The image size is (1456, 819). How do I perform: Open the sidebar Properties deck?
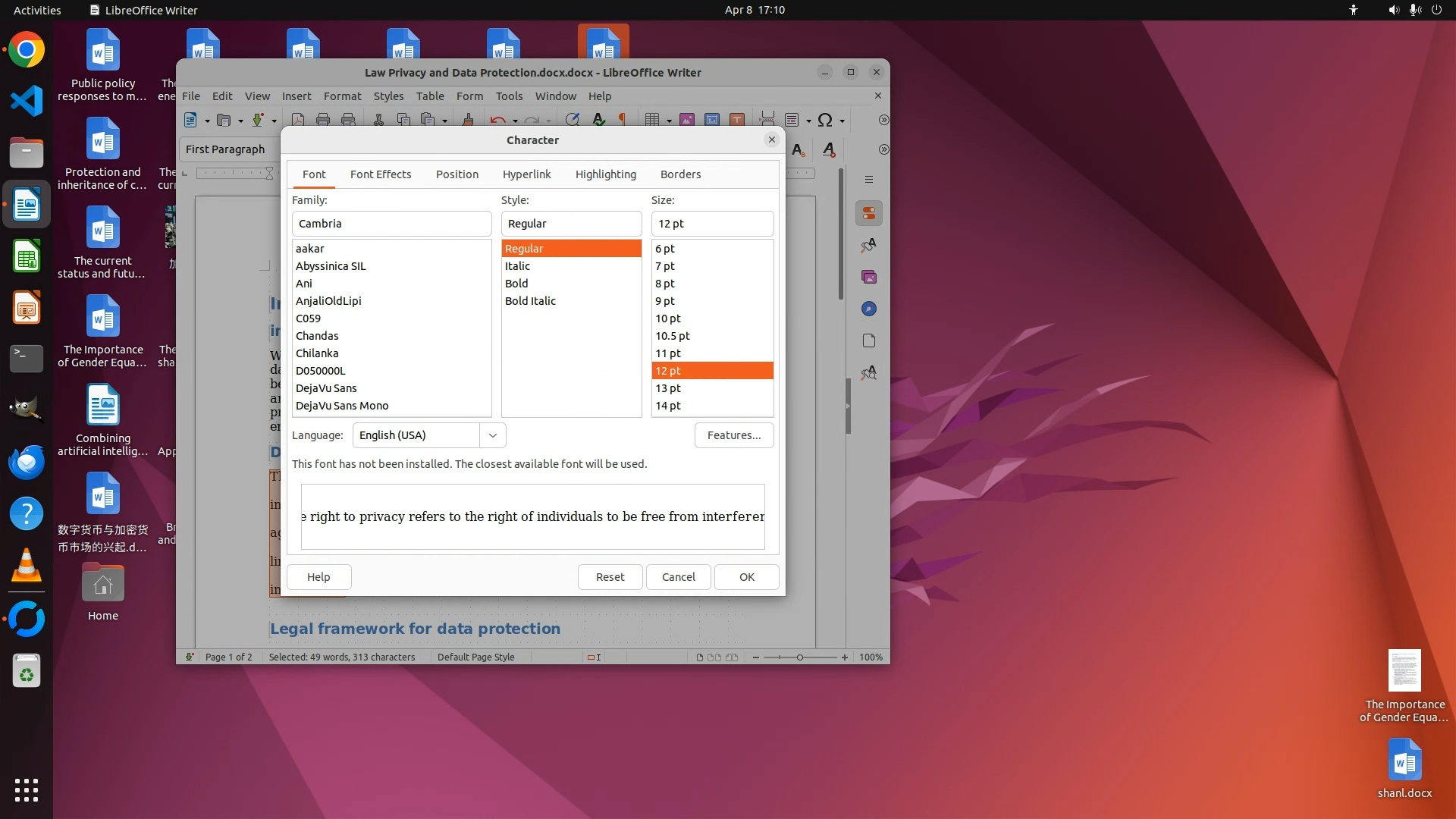869,213
